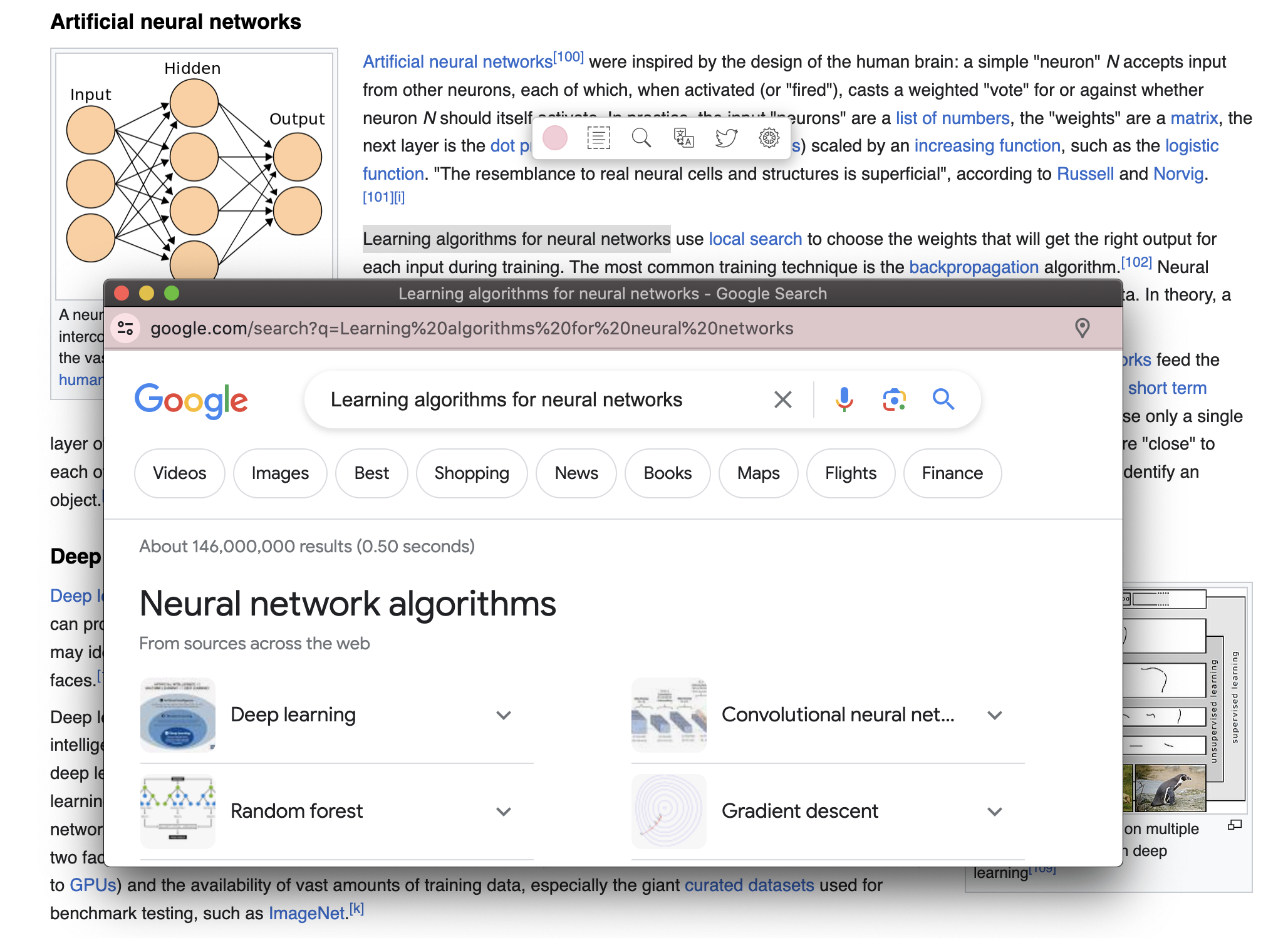Select the News filter chip
The height and width of the screenshot is (938, 1288).
point(576,473)
